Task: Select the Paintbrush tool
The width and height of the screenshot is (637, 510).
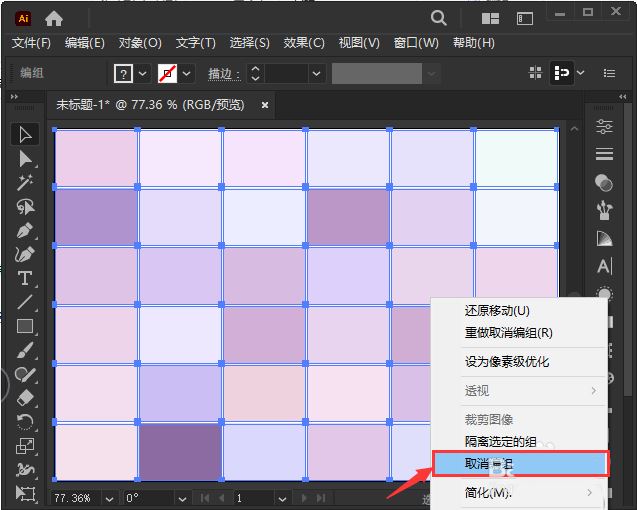Action: (25, 350)
